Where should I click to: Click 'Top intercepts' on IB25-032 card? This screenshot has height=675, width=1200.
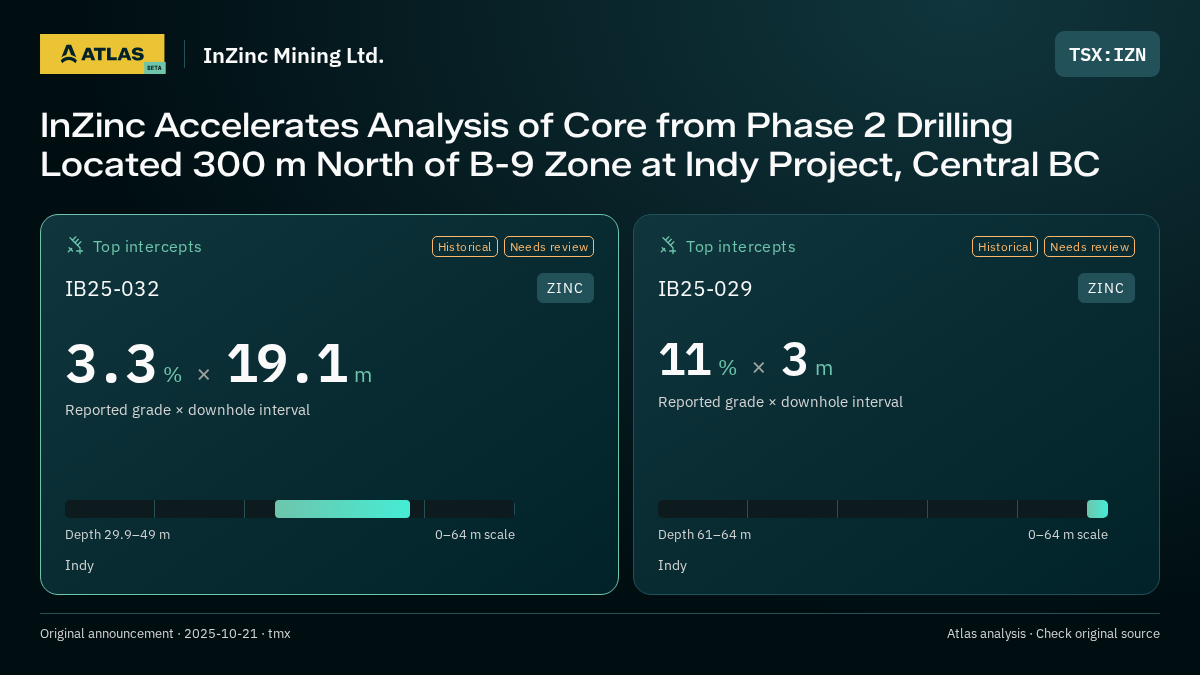[147, 246]
